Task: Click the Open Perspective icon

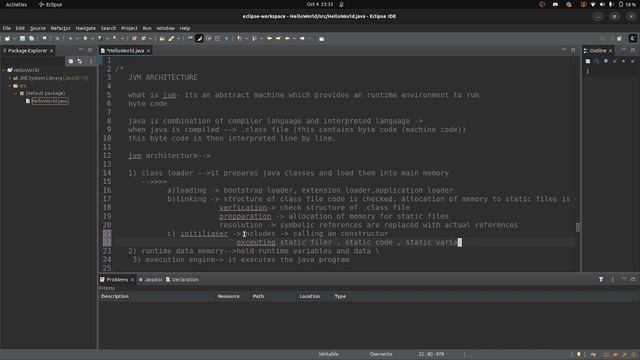Action: (619, 38)
